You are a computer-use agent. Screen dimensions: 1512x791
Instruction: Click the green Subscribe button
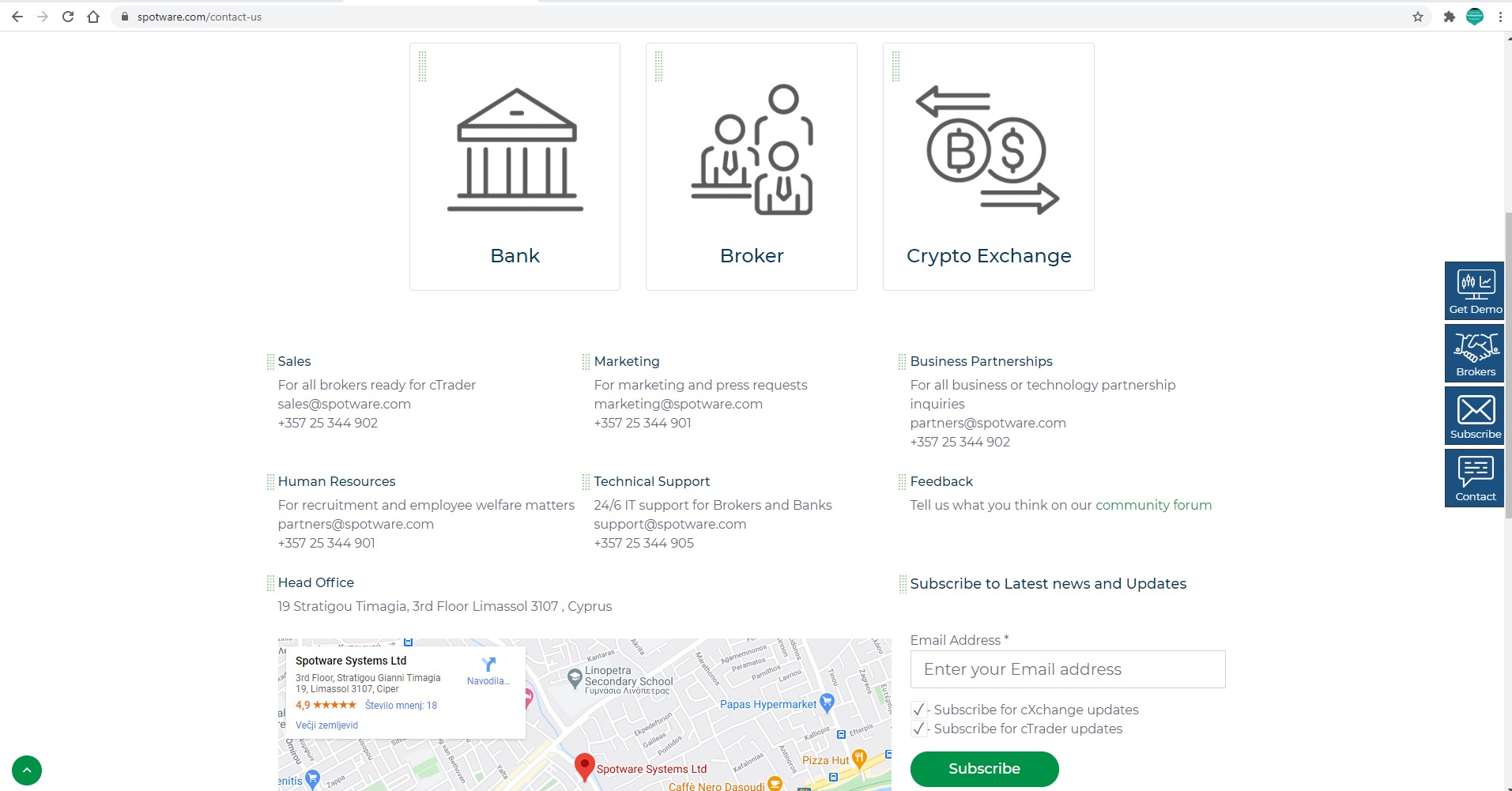(985, 769)
